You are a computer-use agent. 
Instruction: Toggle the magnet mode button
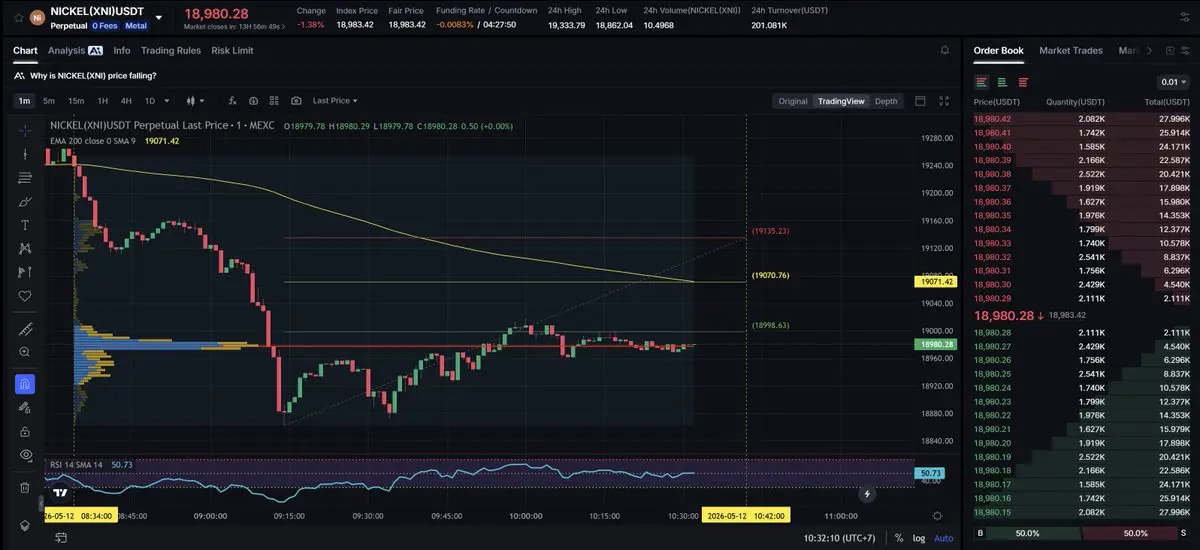(25, 384)
